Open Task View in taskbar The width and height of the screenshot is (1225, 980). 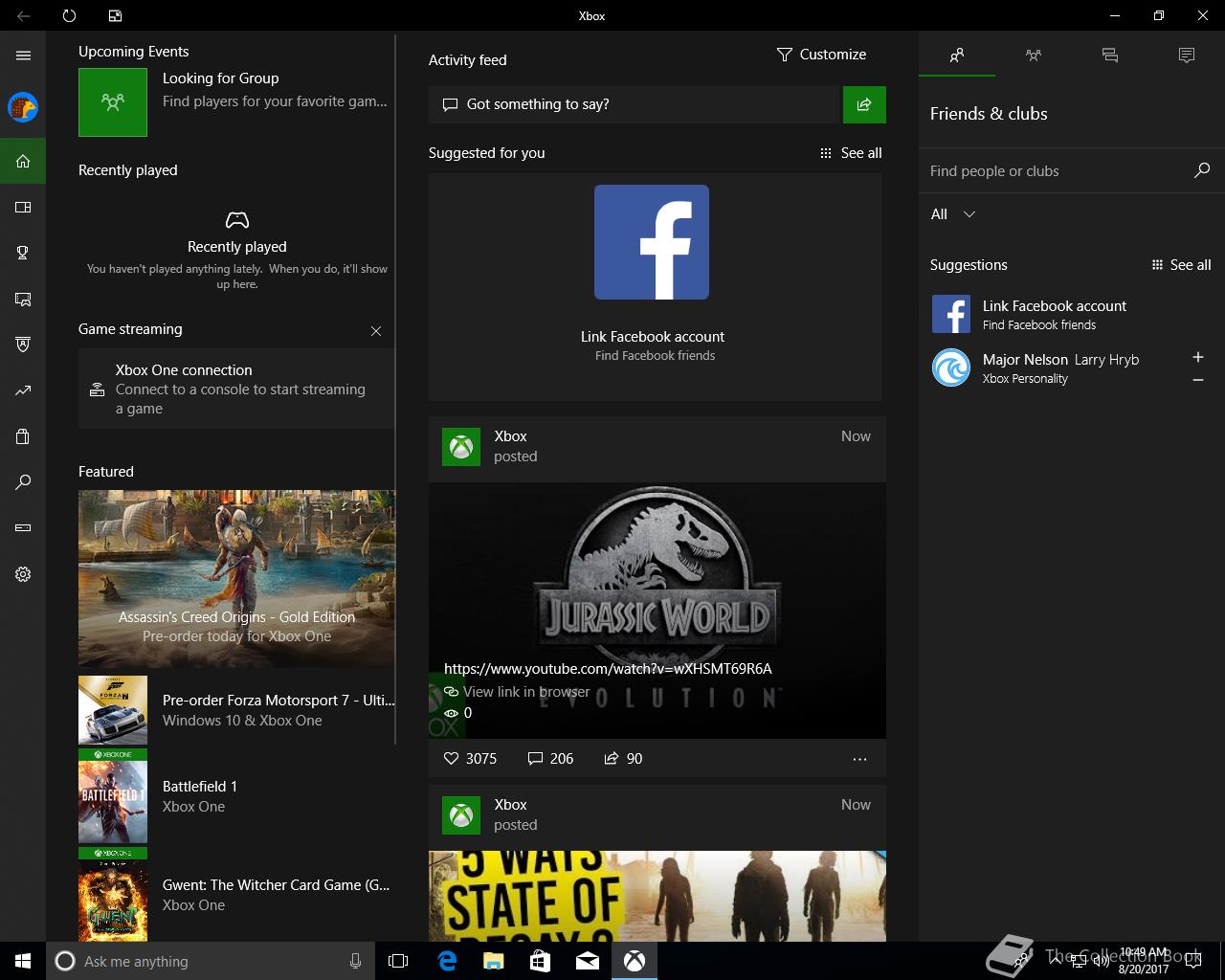click(398, 961)
